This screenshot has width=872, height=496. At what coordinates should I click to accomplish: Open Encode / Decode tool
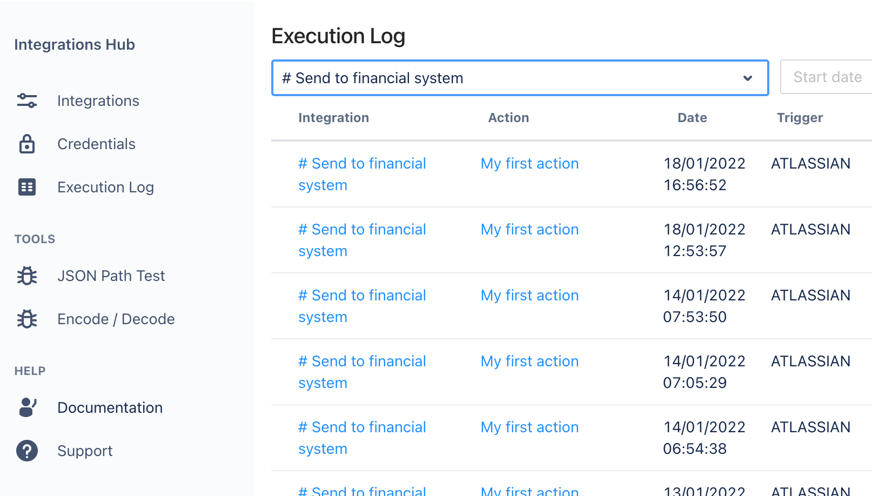(x=116, y=319)
